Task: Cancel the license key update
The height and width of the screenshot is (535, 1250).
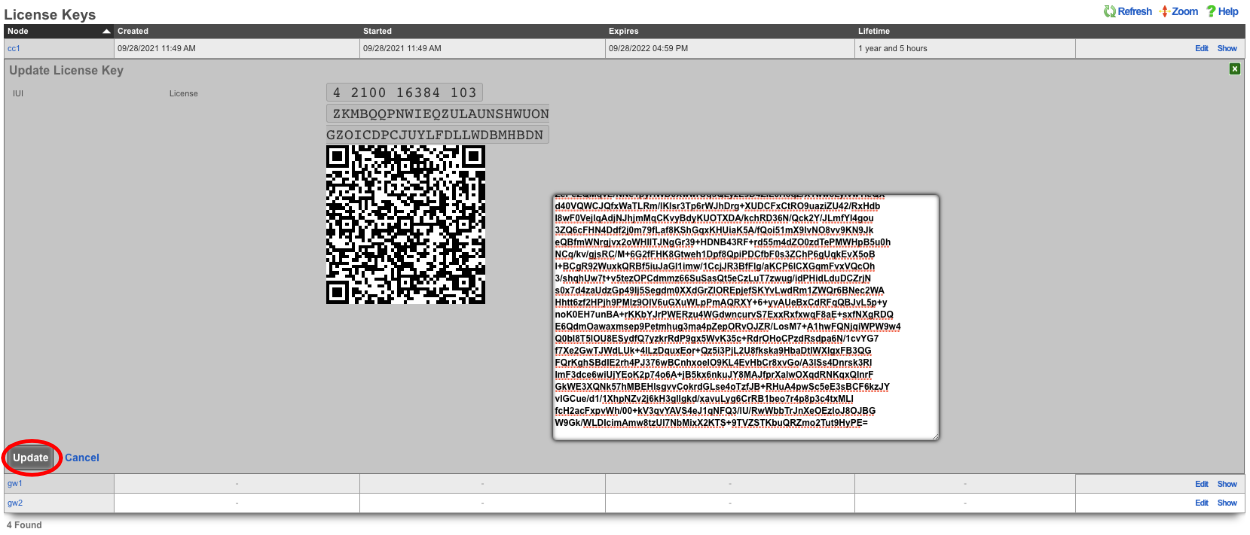Action: click(82, 458)
